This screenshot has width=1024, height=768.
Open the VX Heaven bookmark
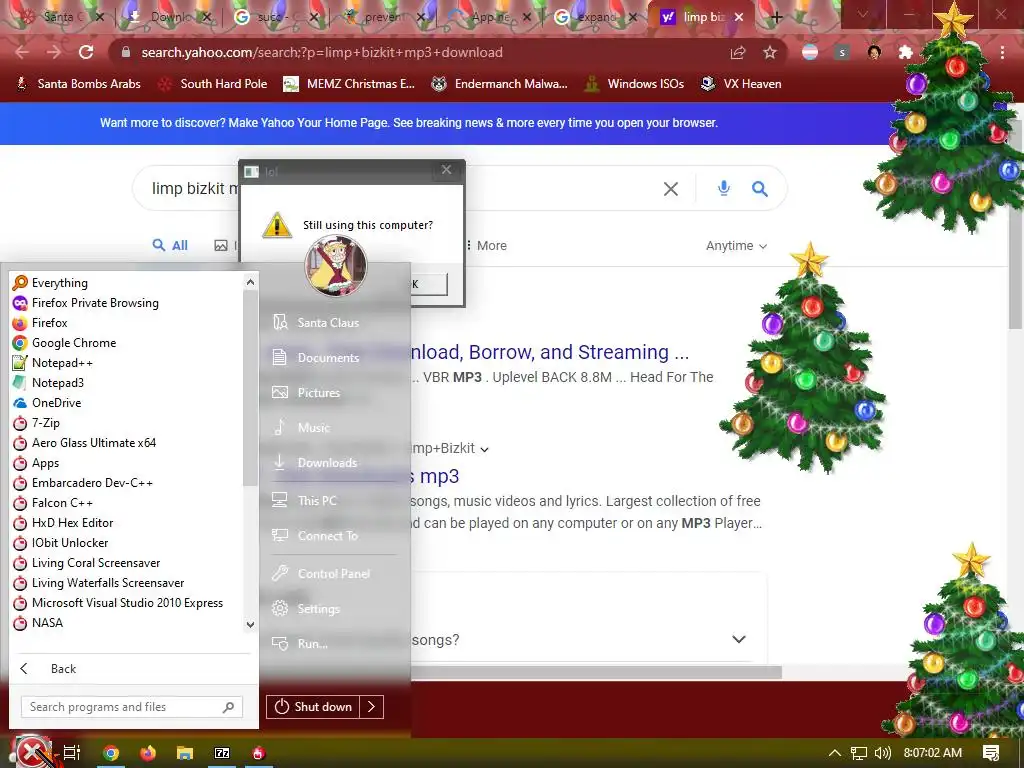tap(741, 84)
